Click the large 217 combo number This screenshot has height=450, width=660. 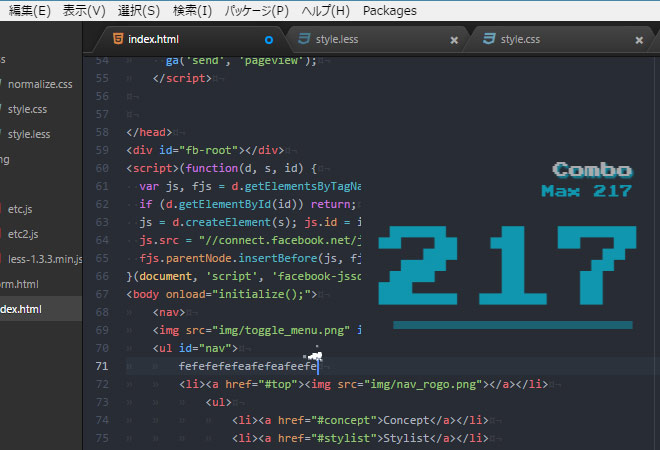tap(507, 265)
